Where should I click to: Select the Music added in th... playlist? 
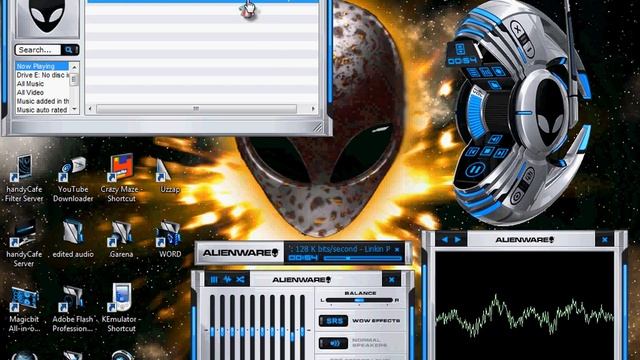[42, 101]
